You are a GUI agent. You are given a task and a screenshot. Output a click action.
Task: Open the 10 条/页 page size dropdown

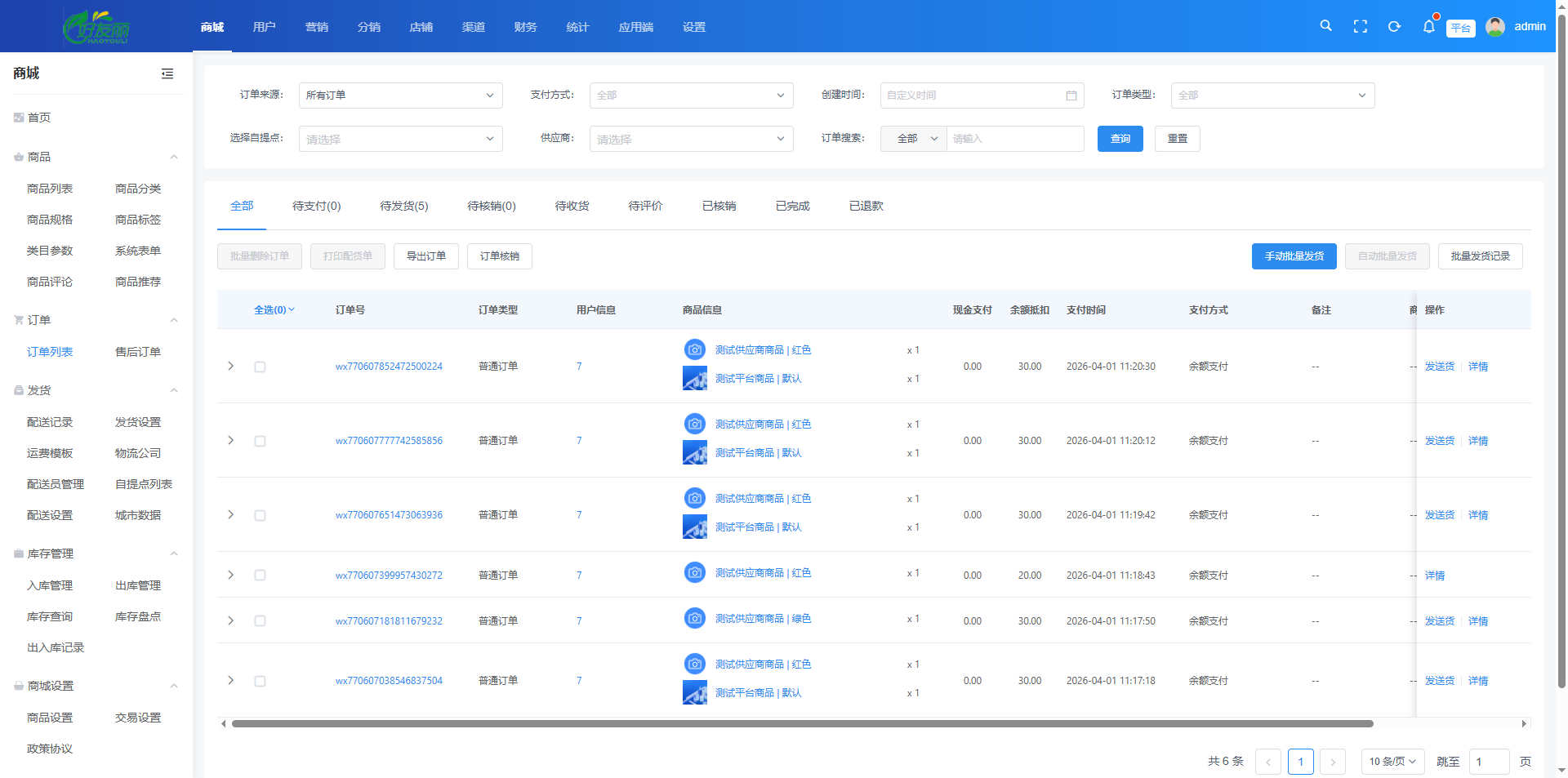[x=1392, y=762]
